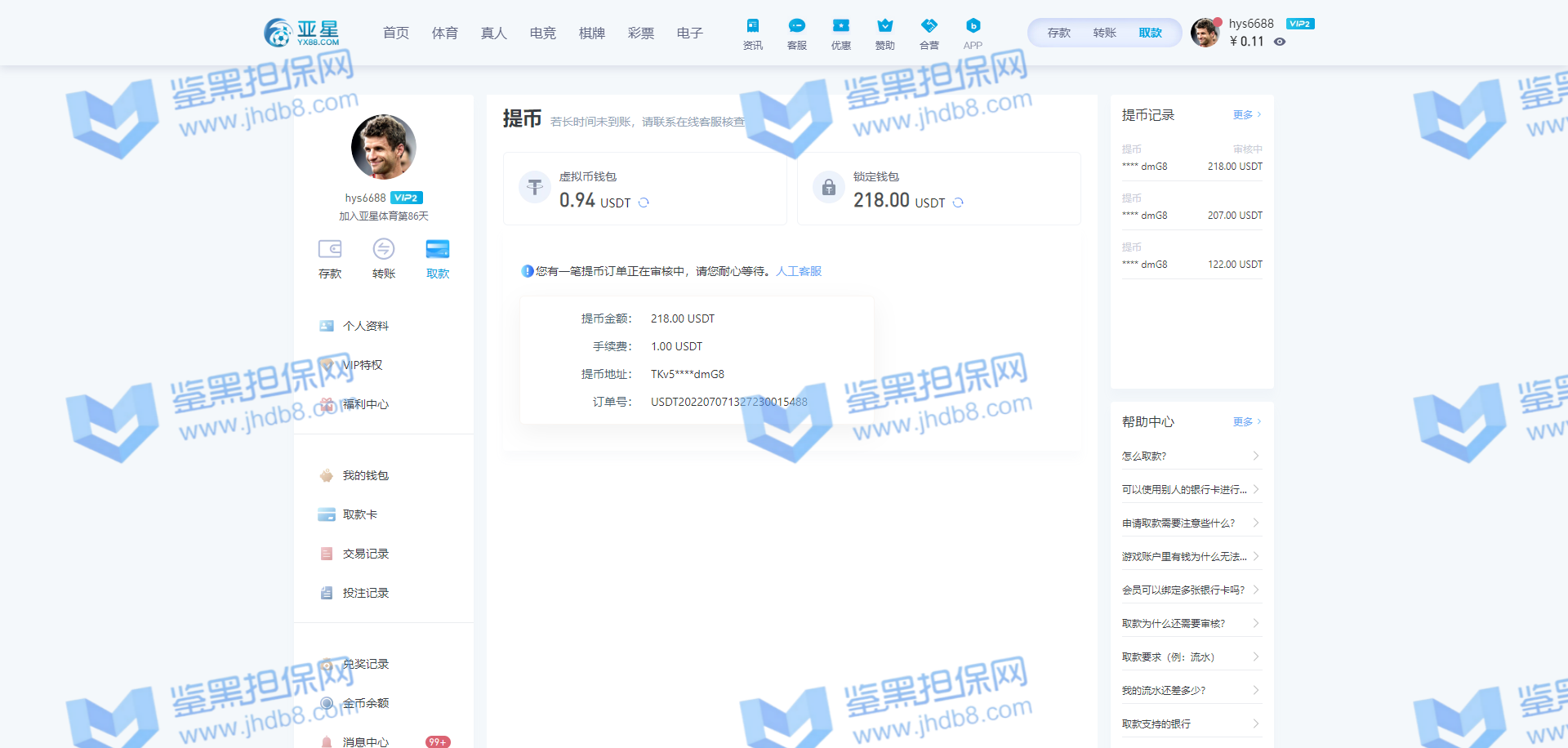Open 客服 customer service chat icon

pyautogui.click(x=796, y=27)
